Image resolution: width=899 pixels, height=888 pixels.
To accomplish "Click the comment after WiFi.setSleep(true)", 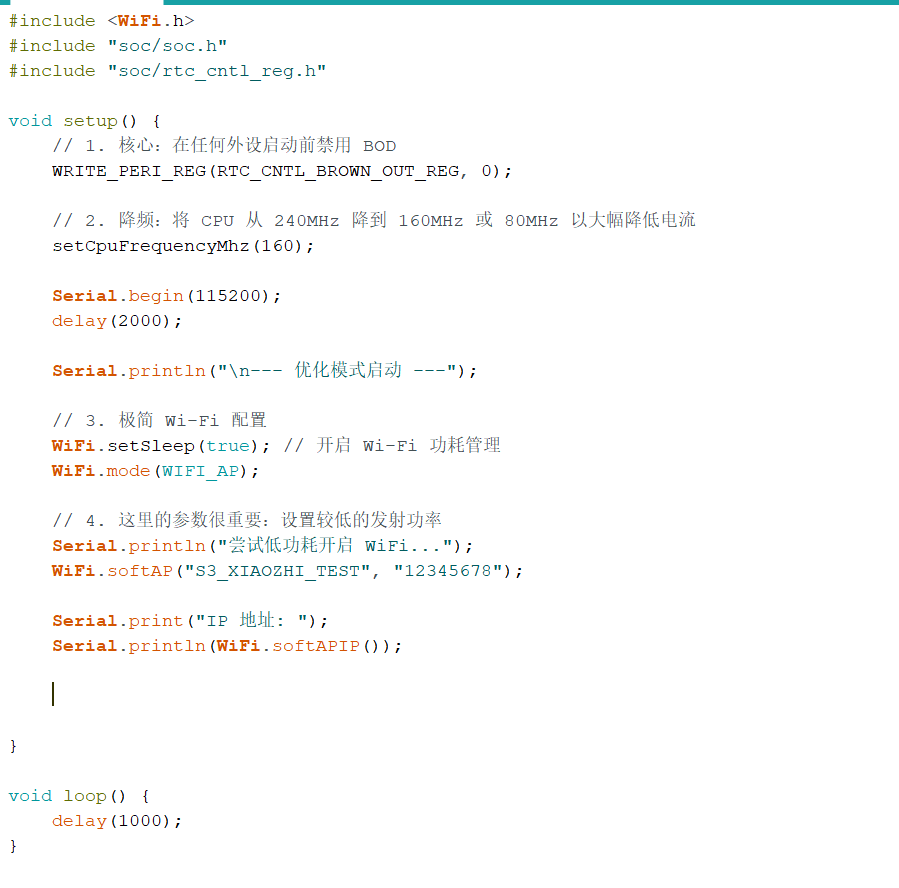I will [x=392, y=445].
